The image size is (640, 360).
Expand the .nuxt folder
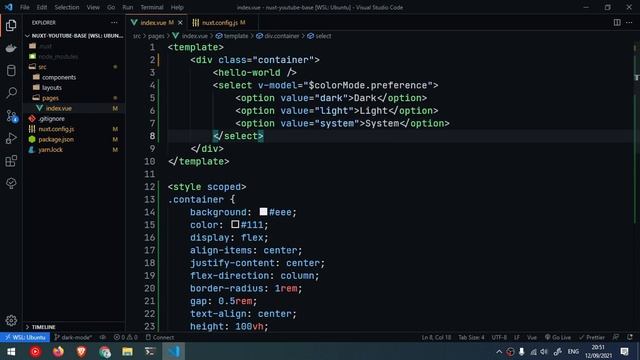click(74, 46)
